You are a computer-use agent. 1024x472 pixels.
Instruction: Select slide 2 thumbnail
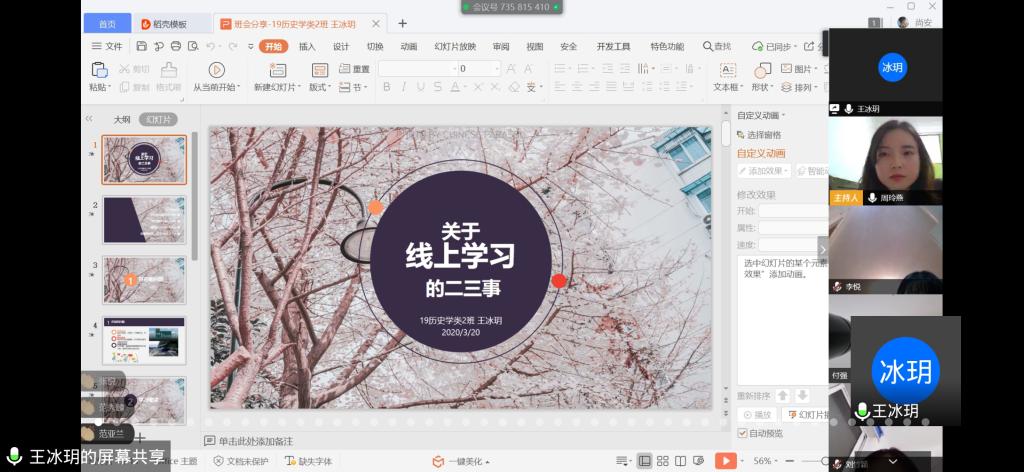point(144,219)
